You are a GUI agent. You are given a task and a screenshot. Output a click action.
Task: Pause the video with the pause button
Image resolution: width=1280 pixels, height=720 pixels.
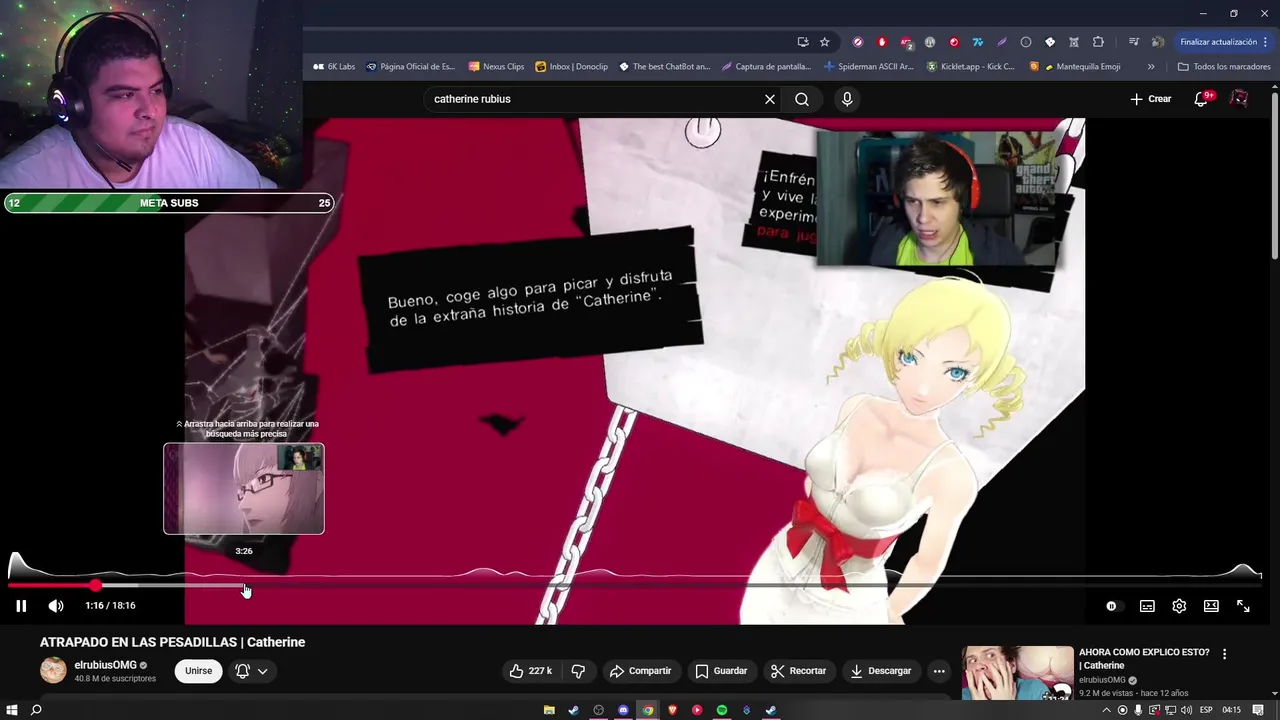point(21,606)
